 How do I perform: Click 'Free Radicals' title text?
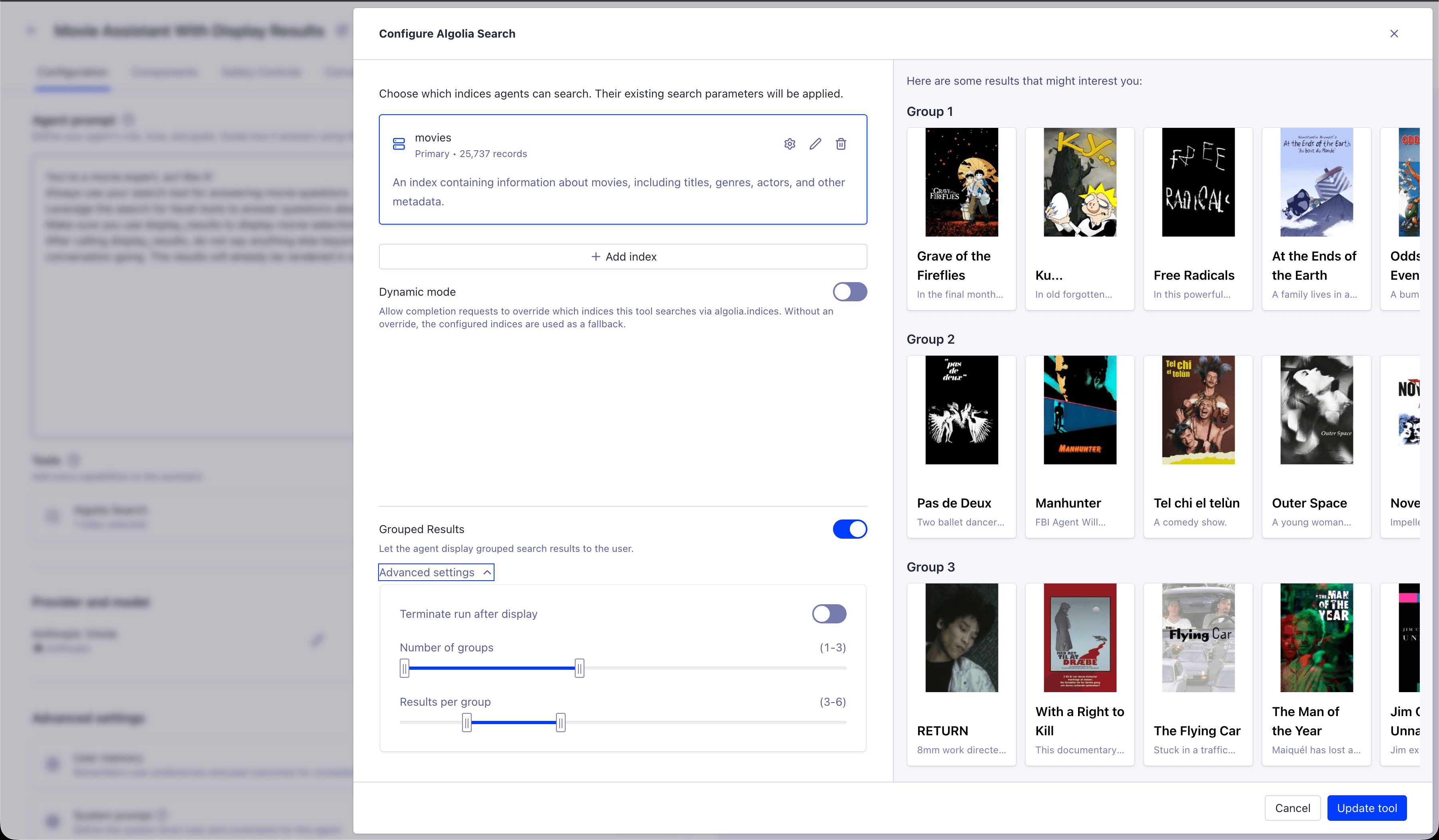(1194, 275)
